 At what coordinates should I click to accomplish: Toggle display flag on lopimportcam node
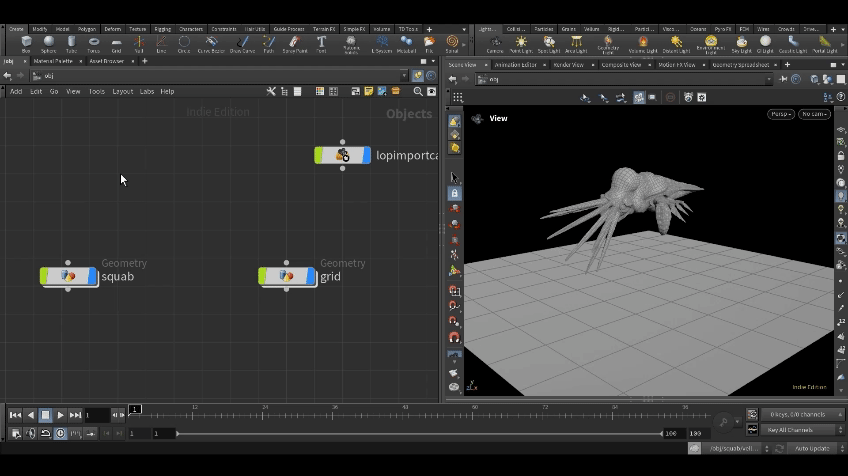point(367,155)
